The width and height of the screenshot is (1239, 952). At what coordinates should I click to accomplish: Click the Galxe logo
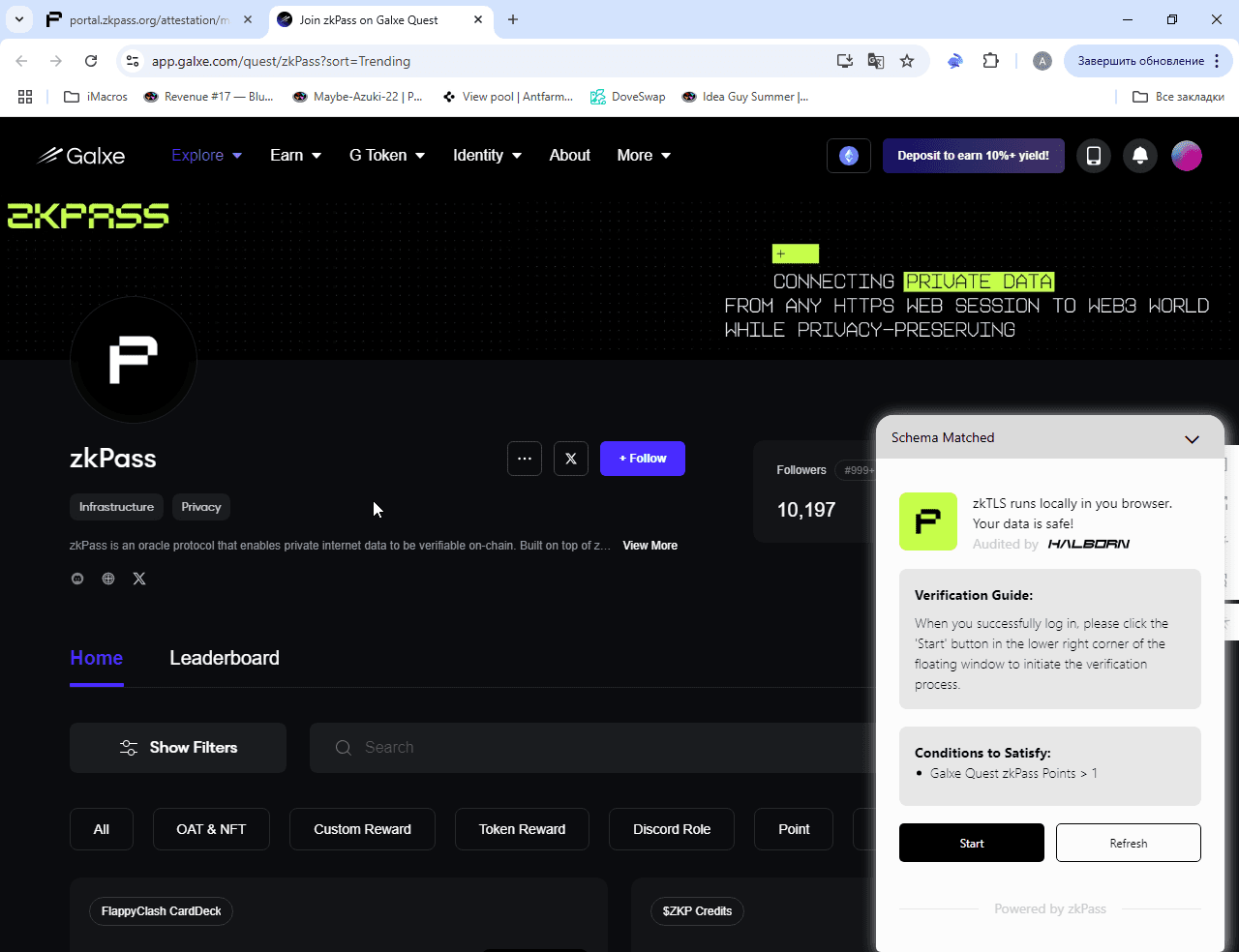coord(81,155)
